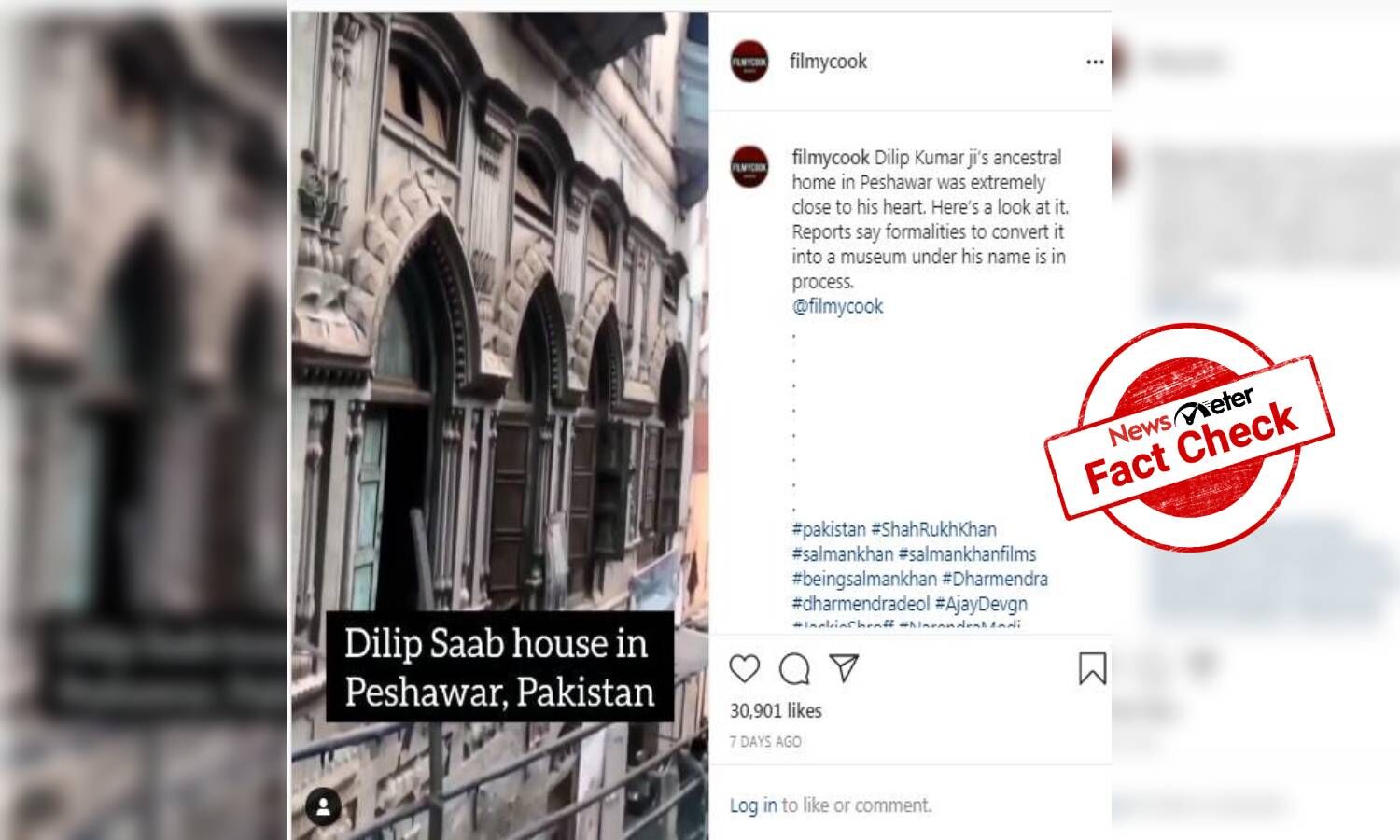Open the #pakistan hashtag
Screen dimensions: 1400x840
(829, 529)
